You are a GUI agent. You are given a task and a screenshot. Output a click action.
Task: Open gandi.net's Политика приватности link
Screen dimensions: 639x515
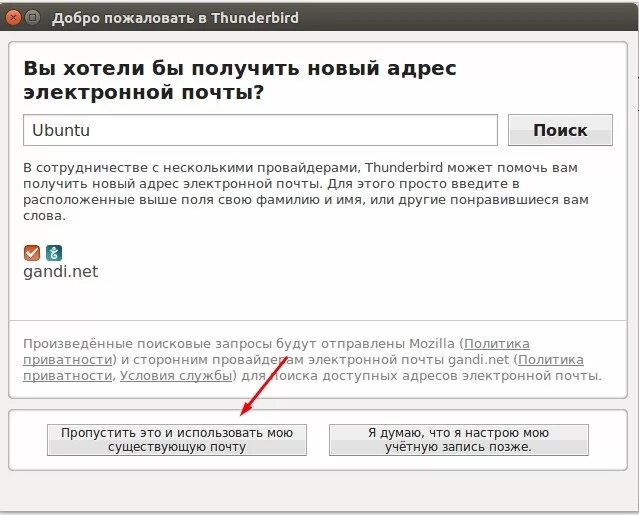[x=551, y=360]
